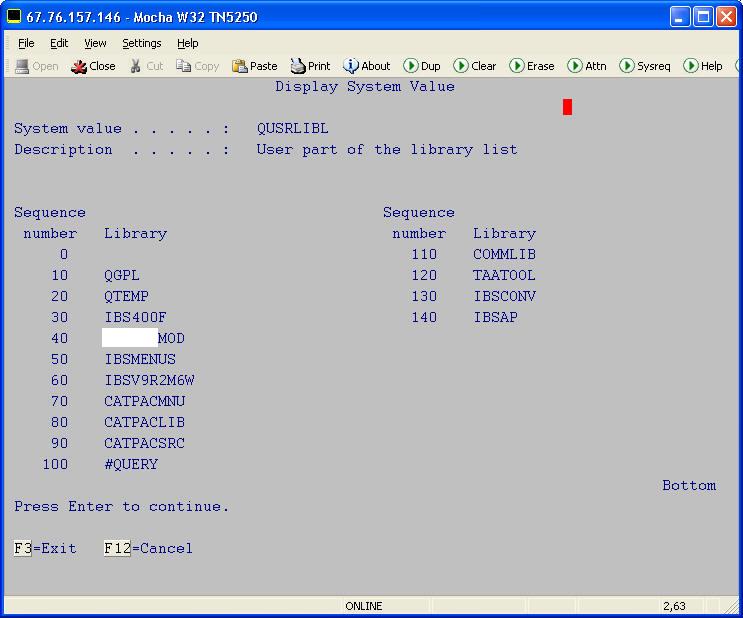743x618 pixels.
Task: Click the Print toolbar icon
Action: [x=298, y=66]
